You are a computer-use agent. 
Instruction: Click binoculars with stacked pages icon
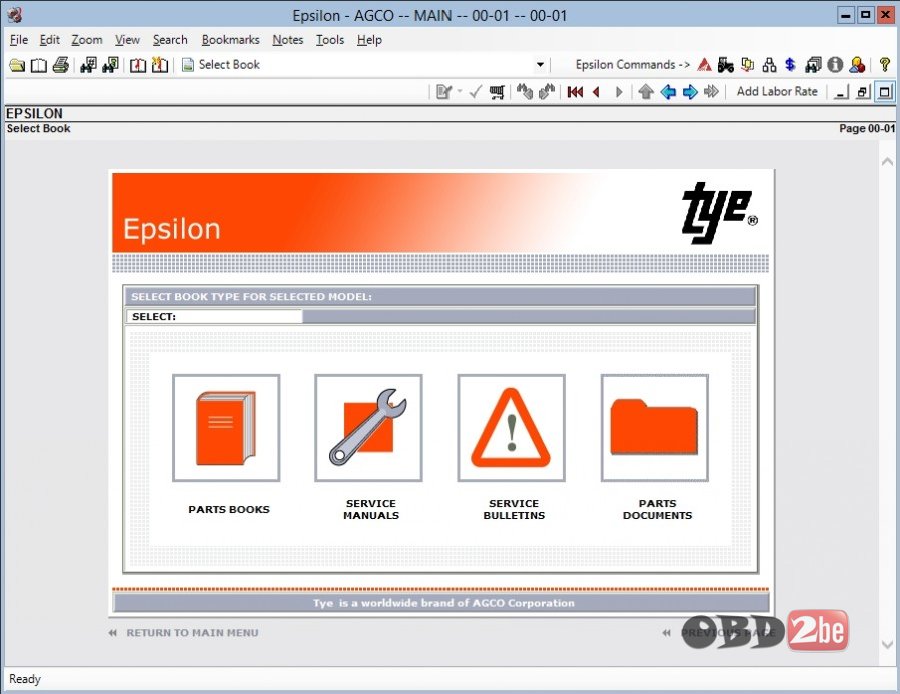[813, 65]
